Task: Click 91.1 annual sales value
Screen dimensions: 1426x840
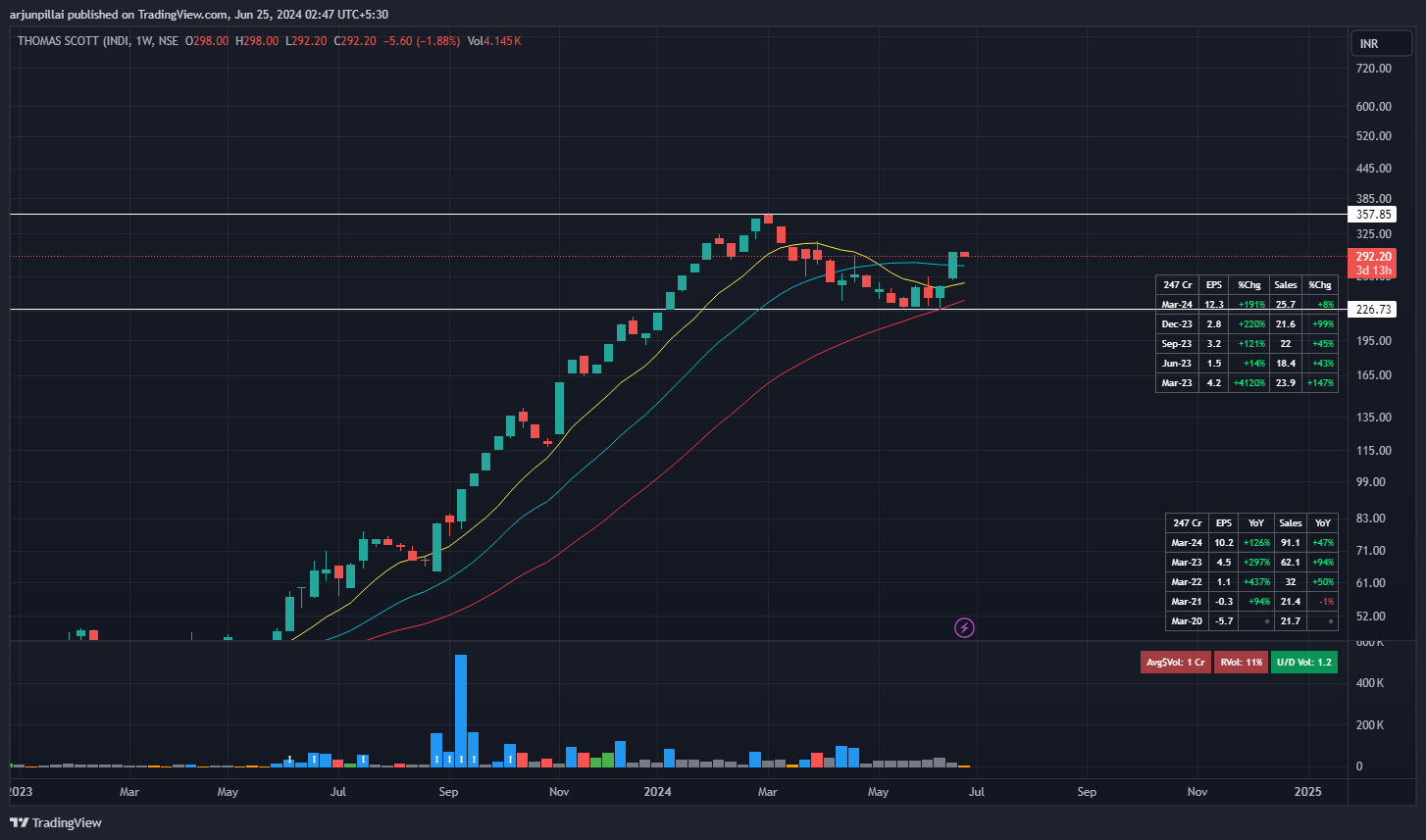Action: [x=1291, y=542]
